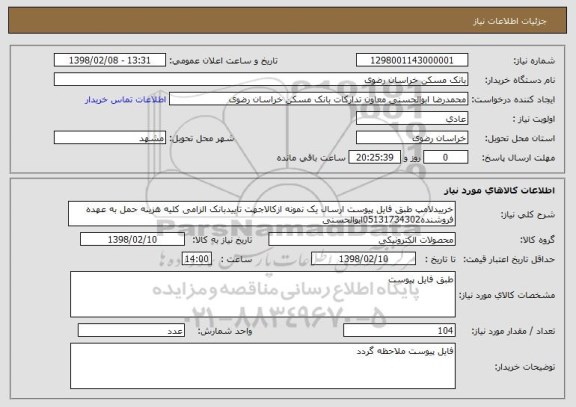Click the section heading 'اطلاعات کالاهای مورد نیاز'
This screenshot has width=576, height=407.
pyautogui.click(x=499, y=190)
